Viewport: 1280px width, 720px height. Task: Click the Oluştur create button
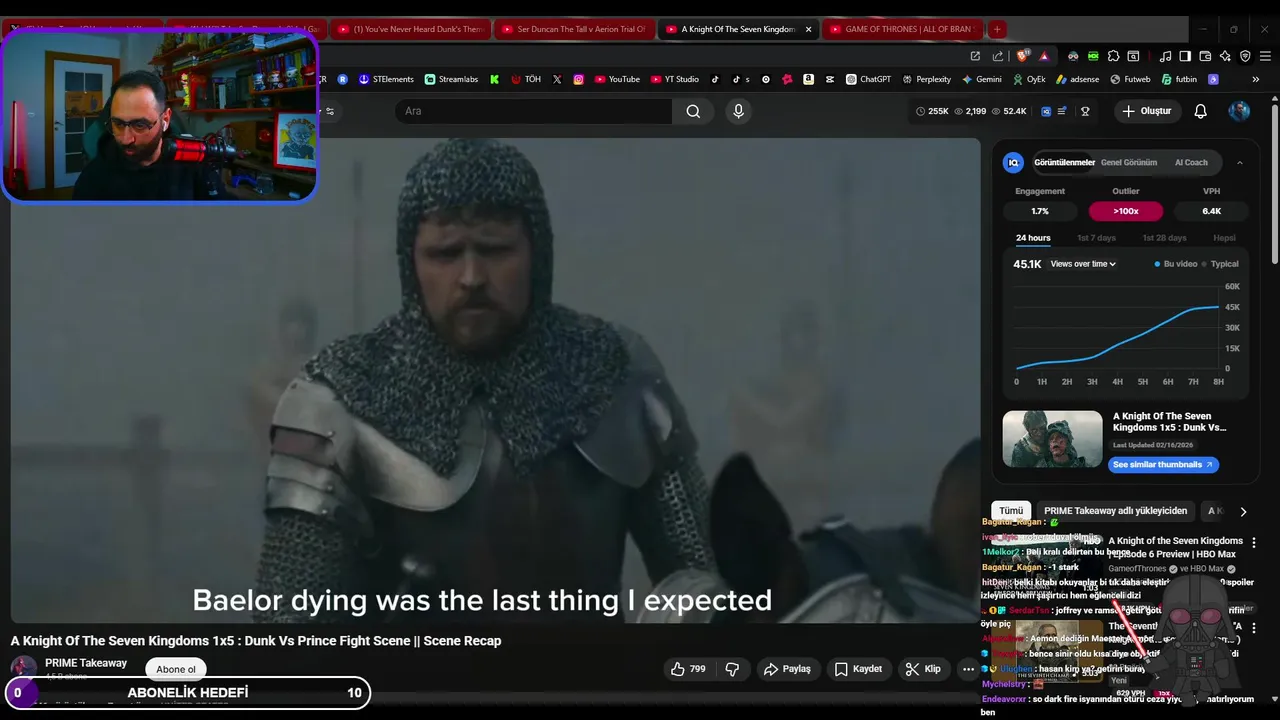point(1146,111)
